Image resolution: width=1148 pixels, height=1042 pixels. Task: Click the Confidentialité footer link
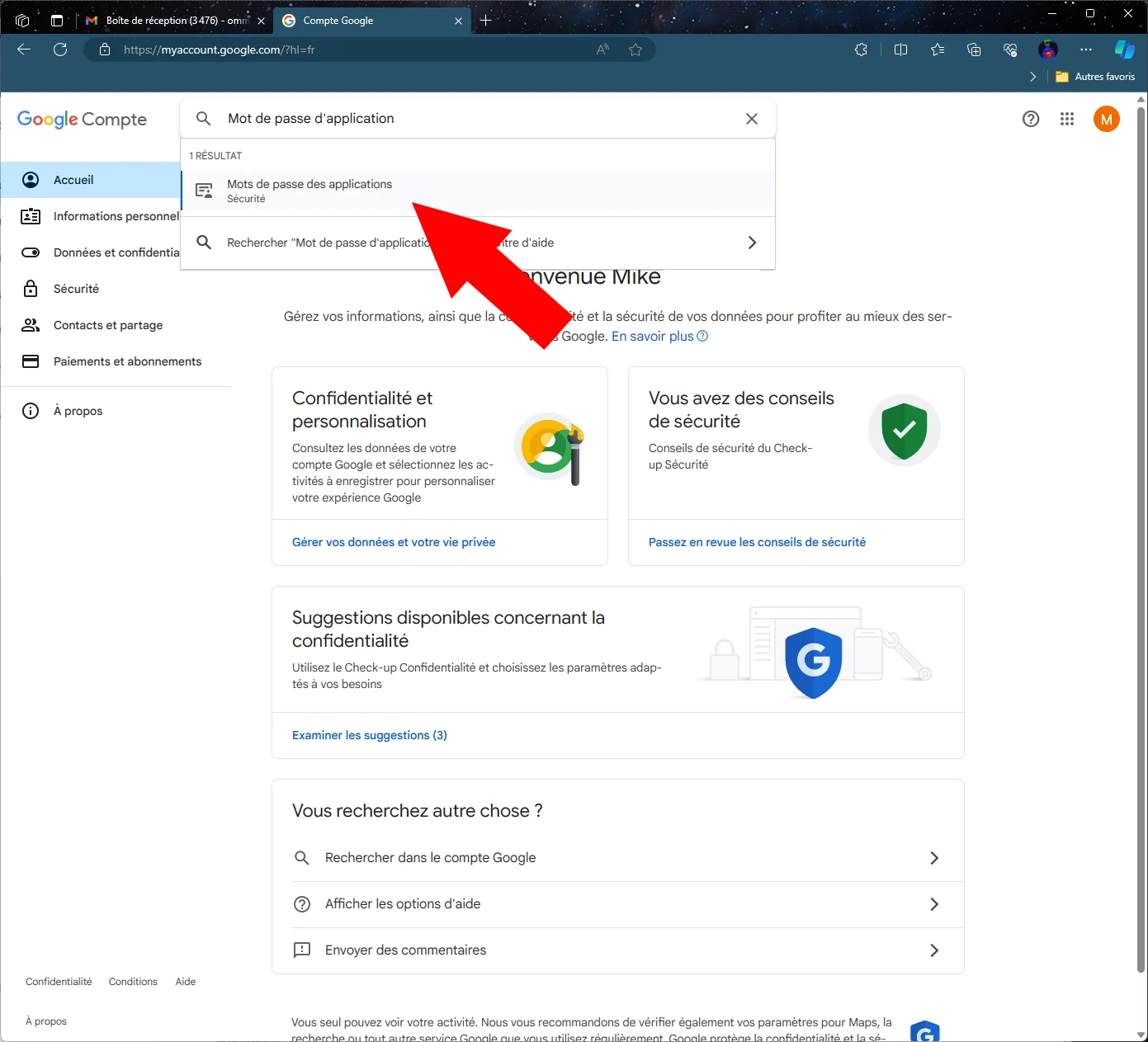(59, 982)
